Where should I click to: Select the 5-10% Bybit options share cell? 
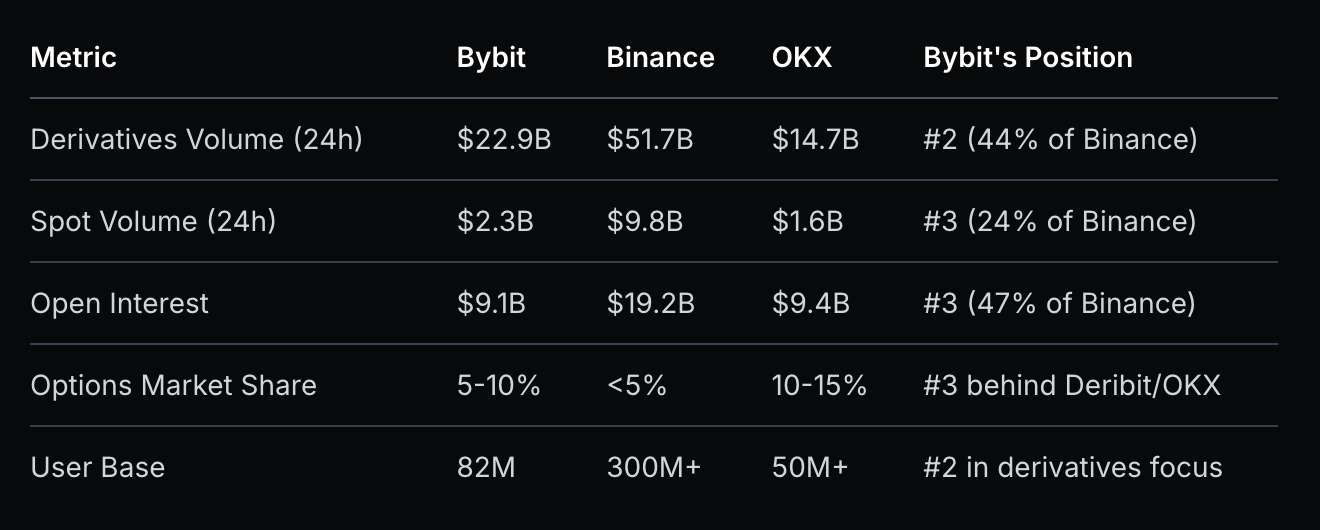498,385
